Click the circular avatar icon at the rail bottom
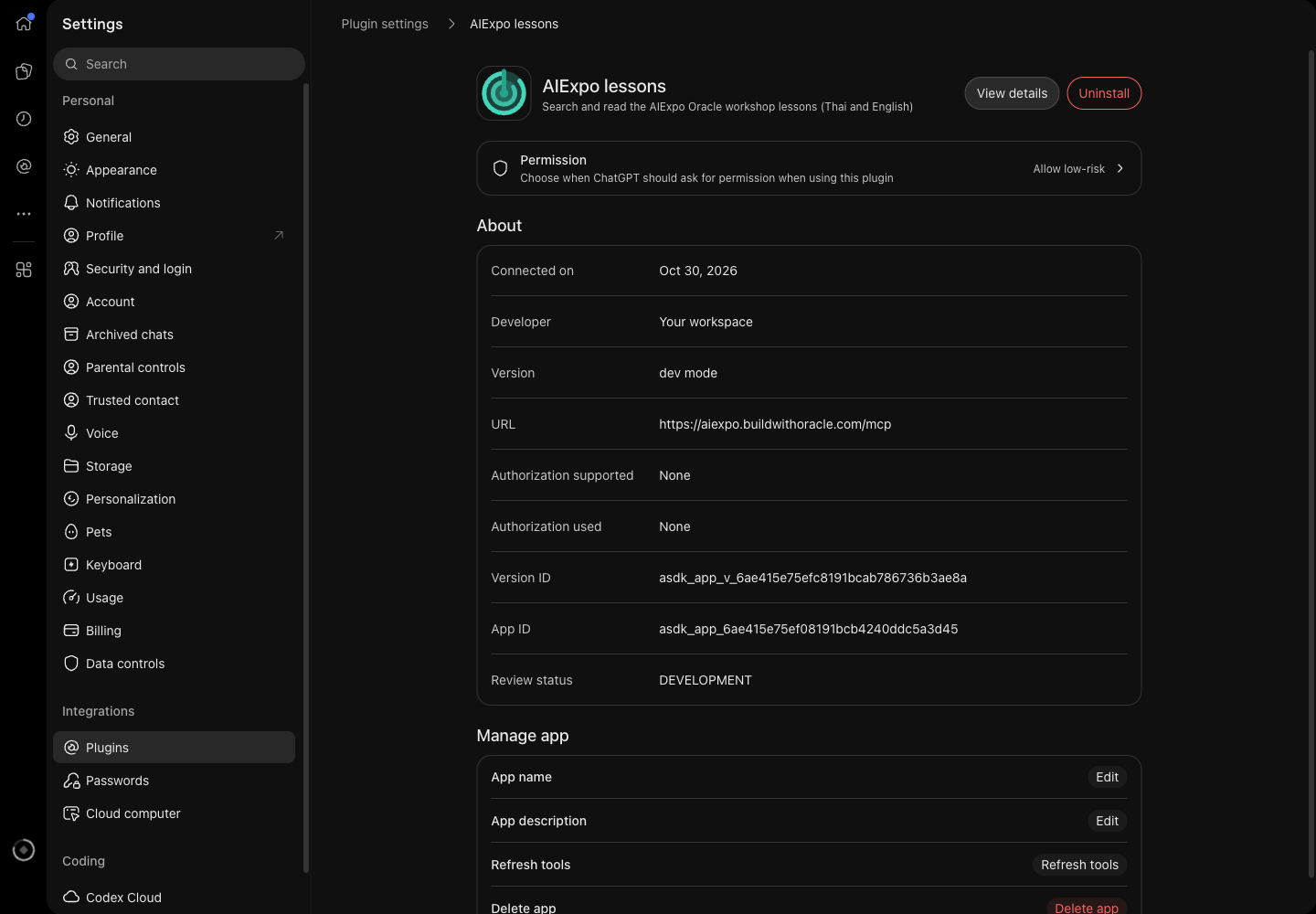The width and height of the screenshot is (1316, 914). point(24,850)
